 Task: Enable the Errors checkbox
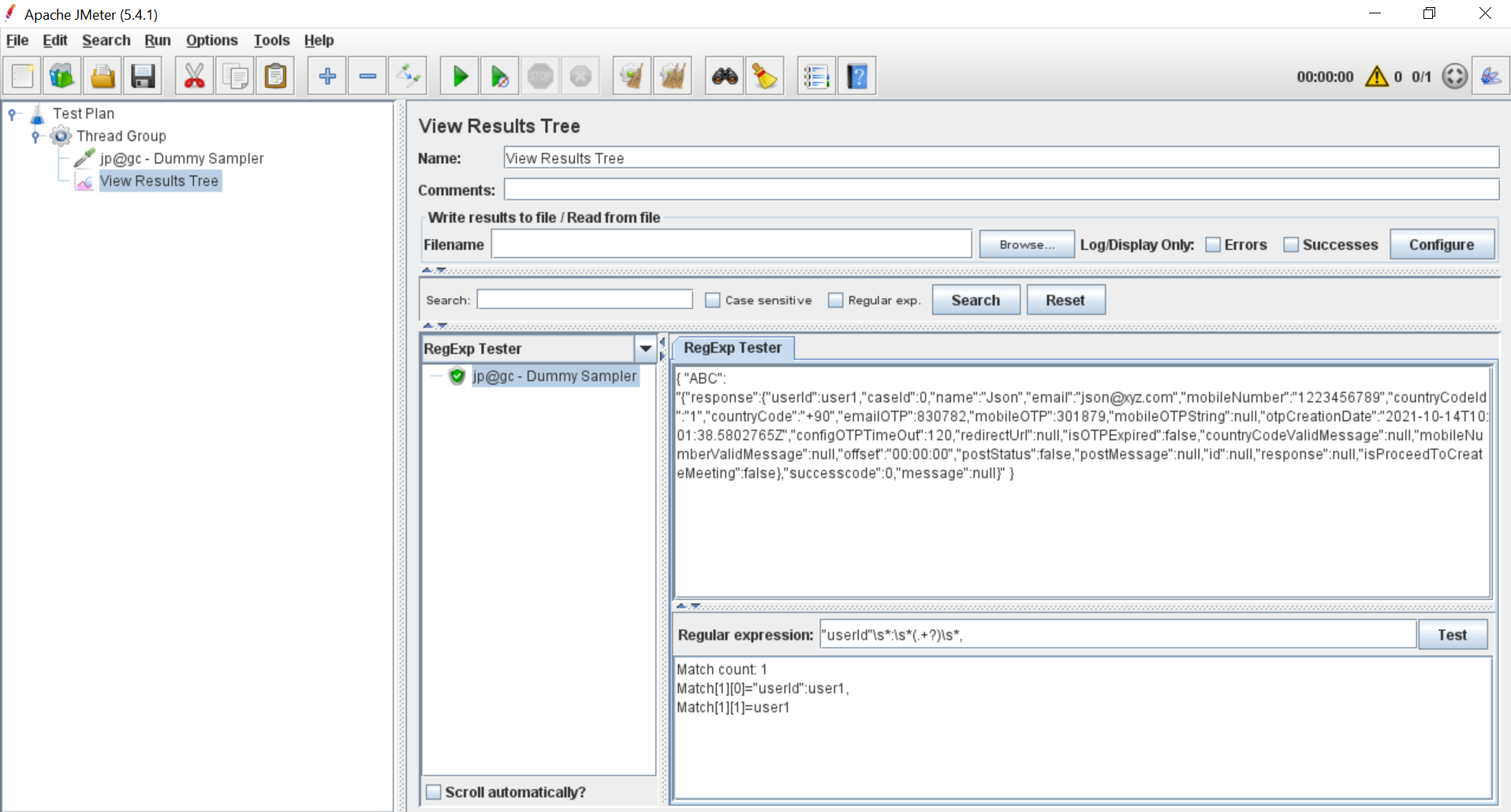tap(1213, 245)
